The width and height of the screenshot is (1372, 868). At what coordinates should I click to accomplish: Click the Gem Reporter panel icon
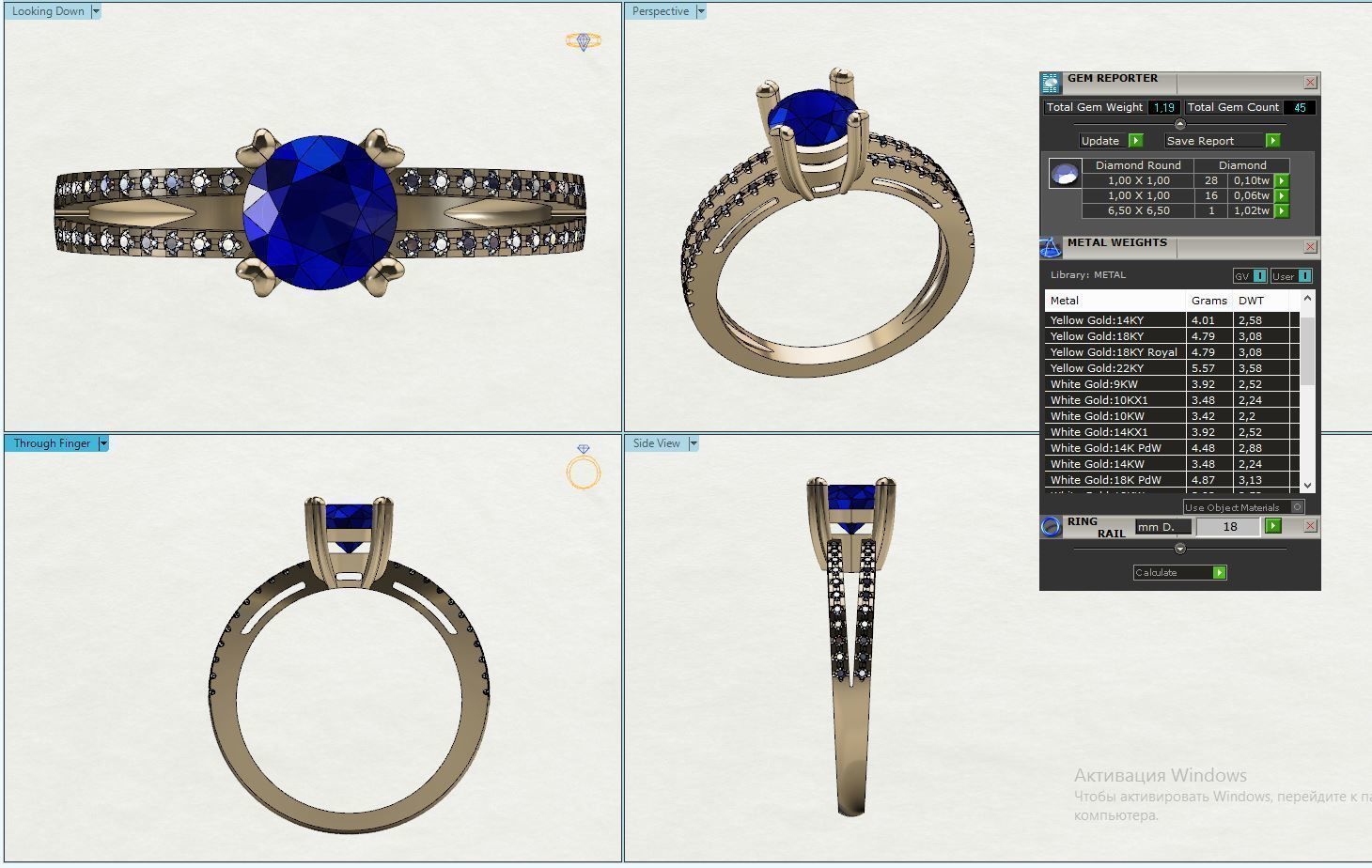(1051, 83)
